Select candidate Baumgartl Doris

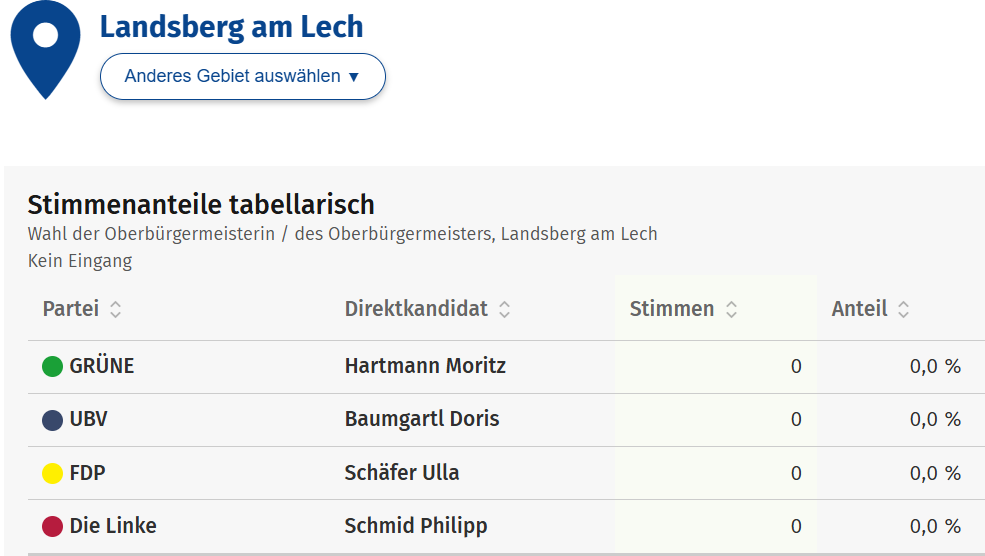(x=421, y=419)
